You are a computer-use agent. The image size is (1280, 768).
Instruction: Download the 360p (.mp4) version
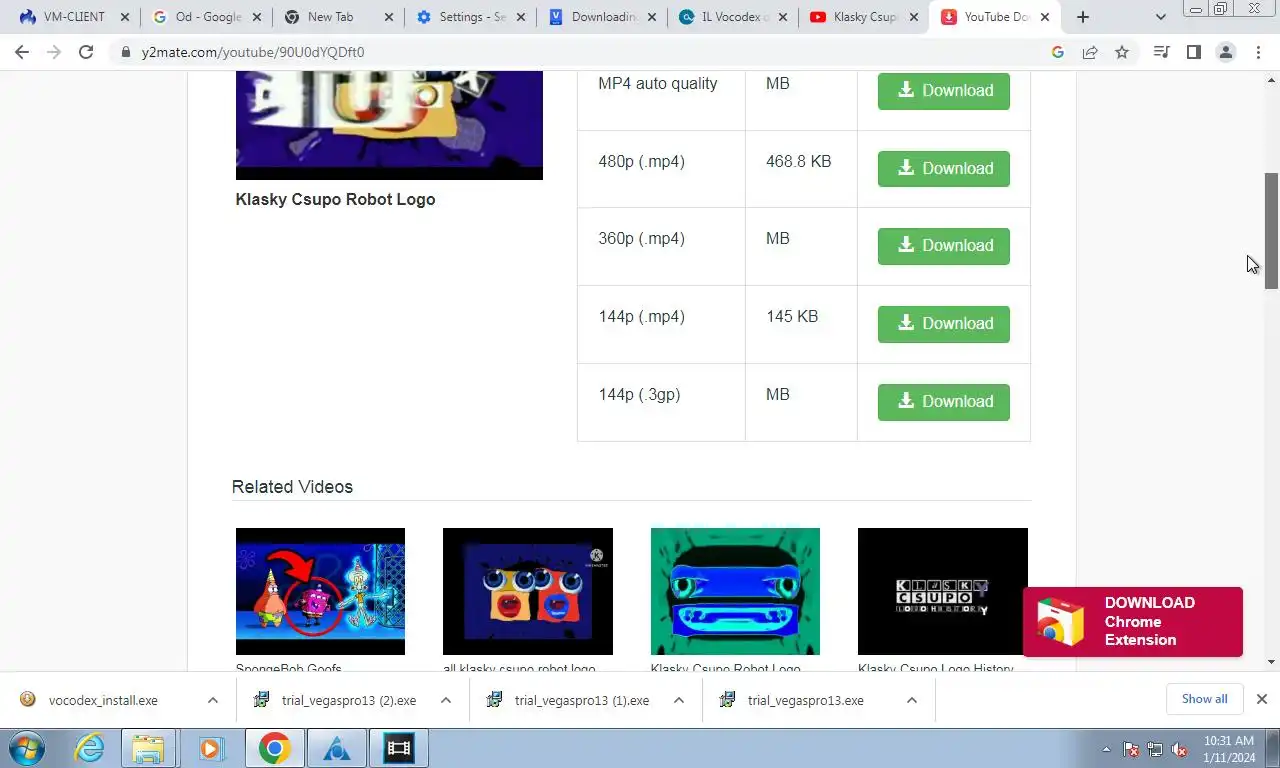[x=944, y=246]
